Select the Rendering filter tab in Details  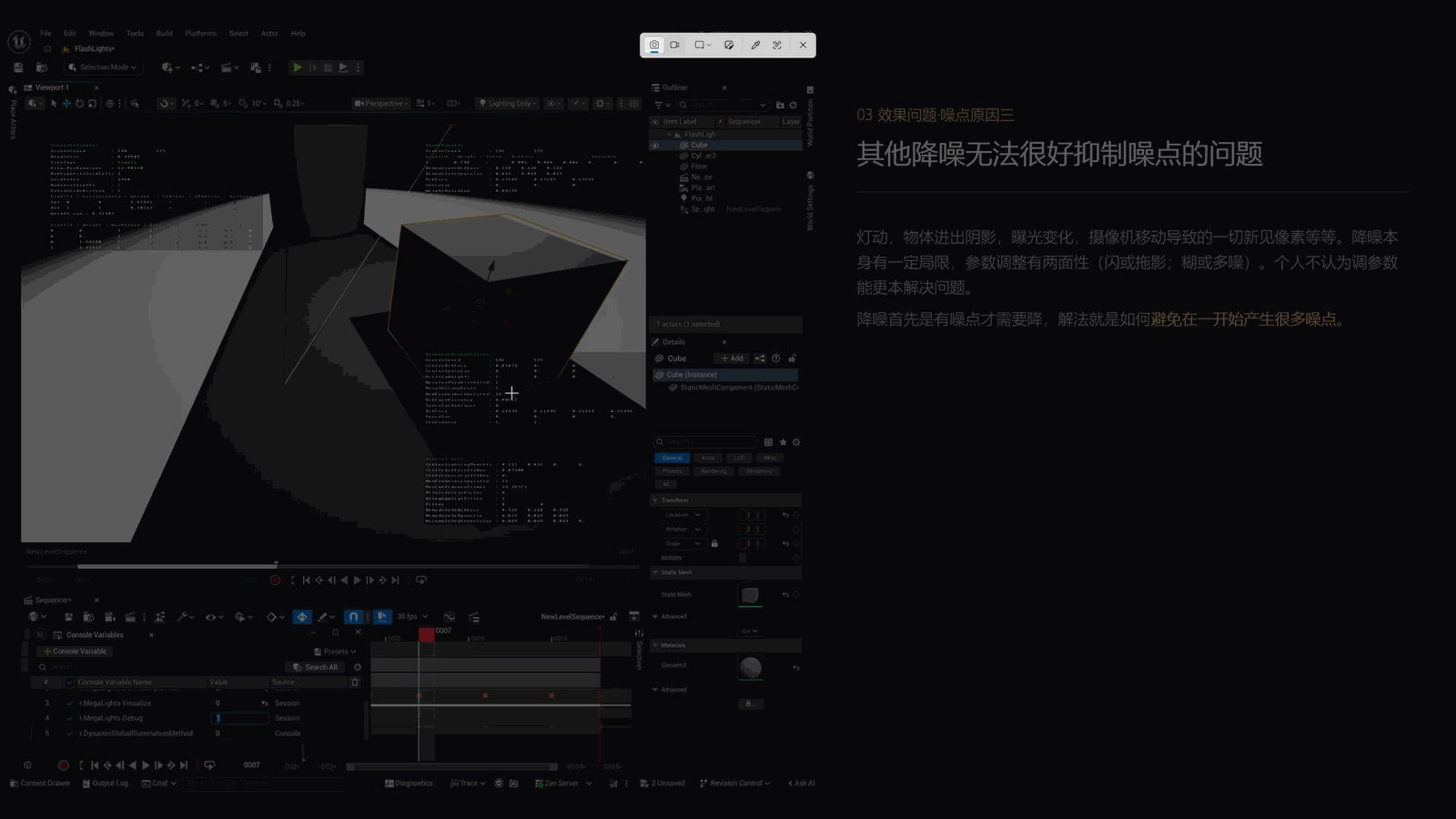pos(714,471)
